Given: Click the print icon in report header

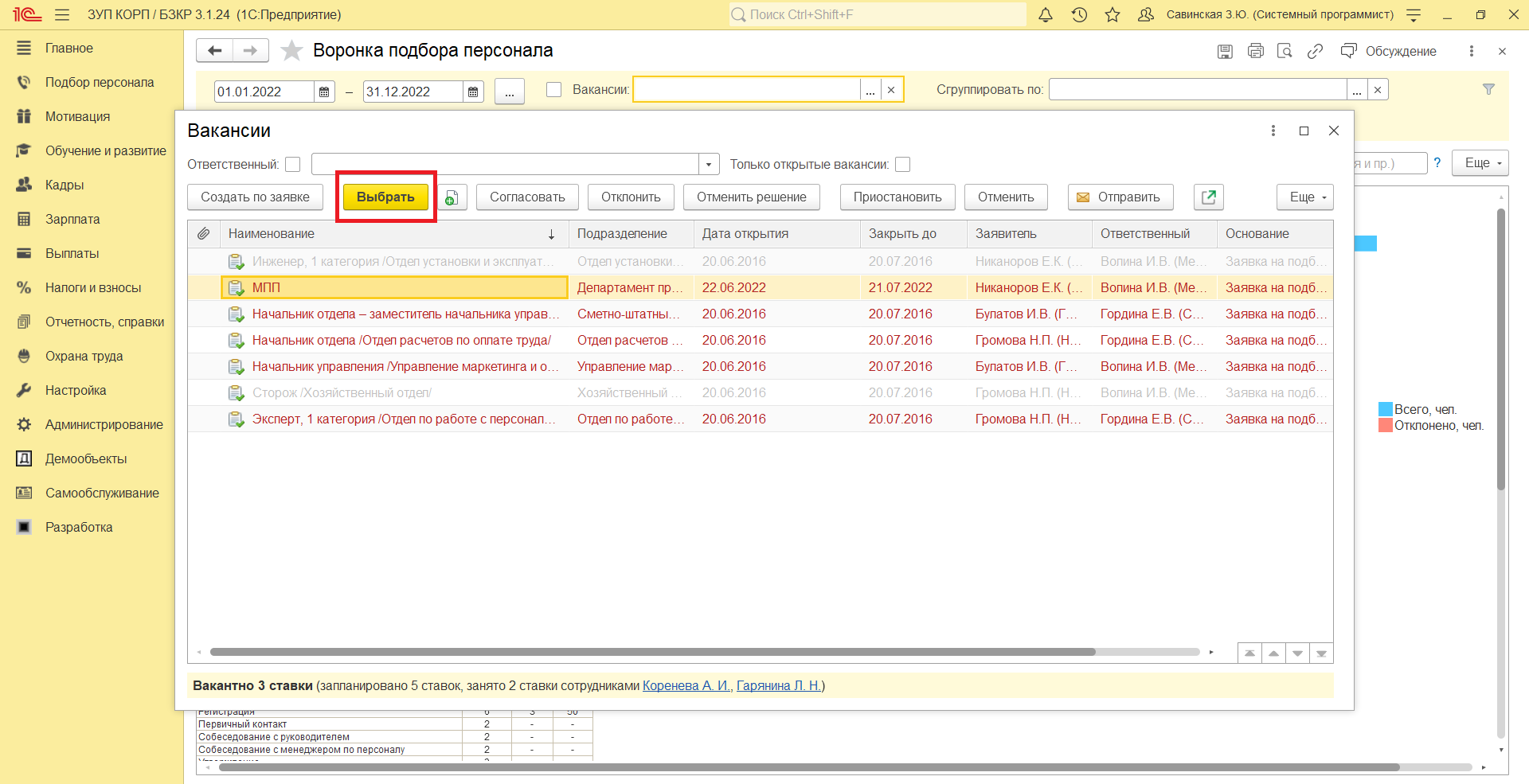Looking at the screenshot, I should tap(1255, 51).
